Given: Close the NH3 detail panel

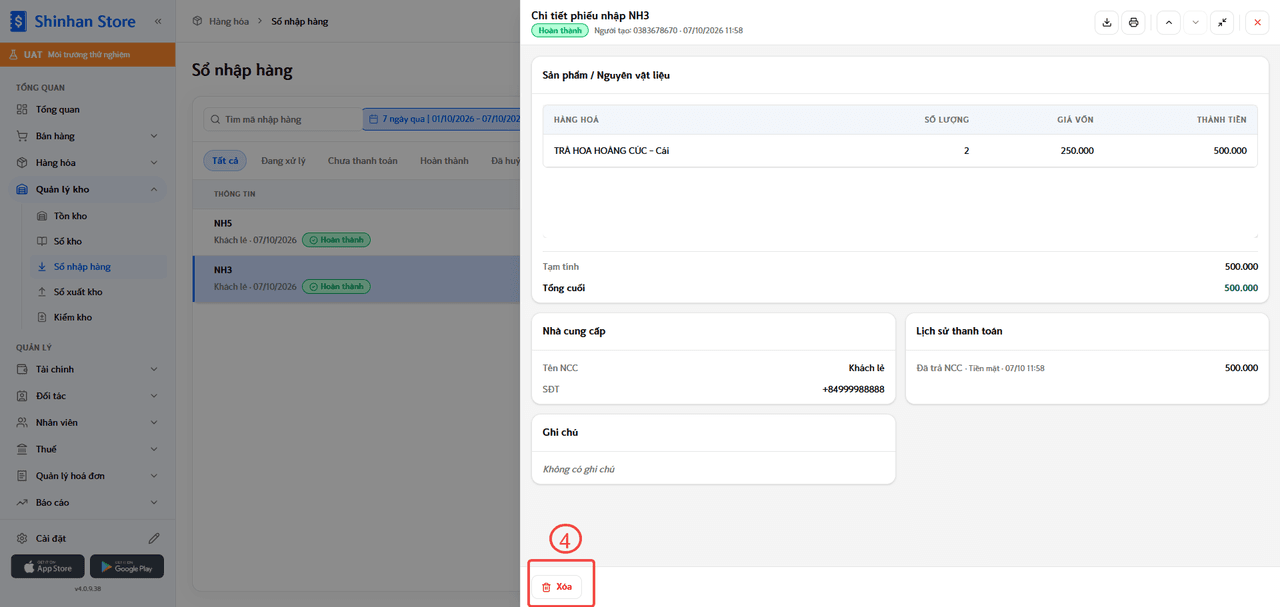Looking at the screenshot, I should pos(1257,22).
